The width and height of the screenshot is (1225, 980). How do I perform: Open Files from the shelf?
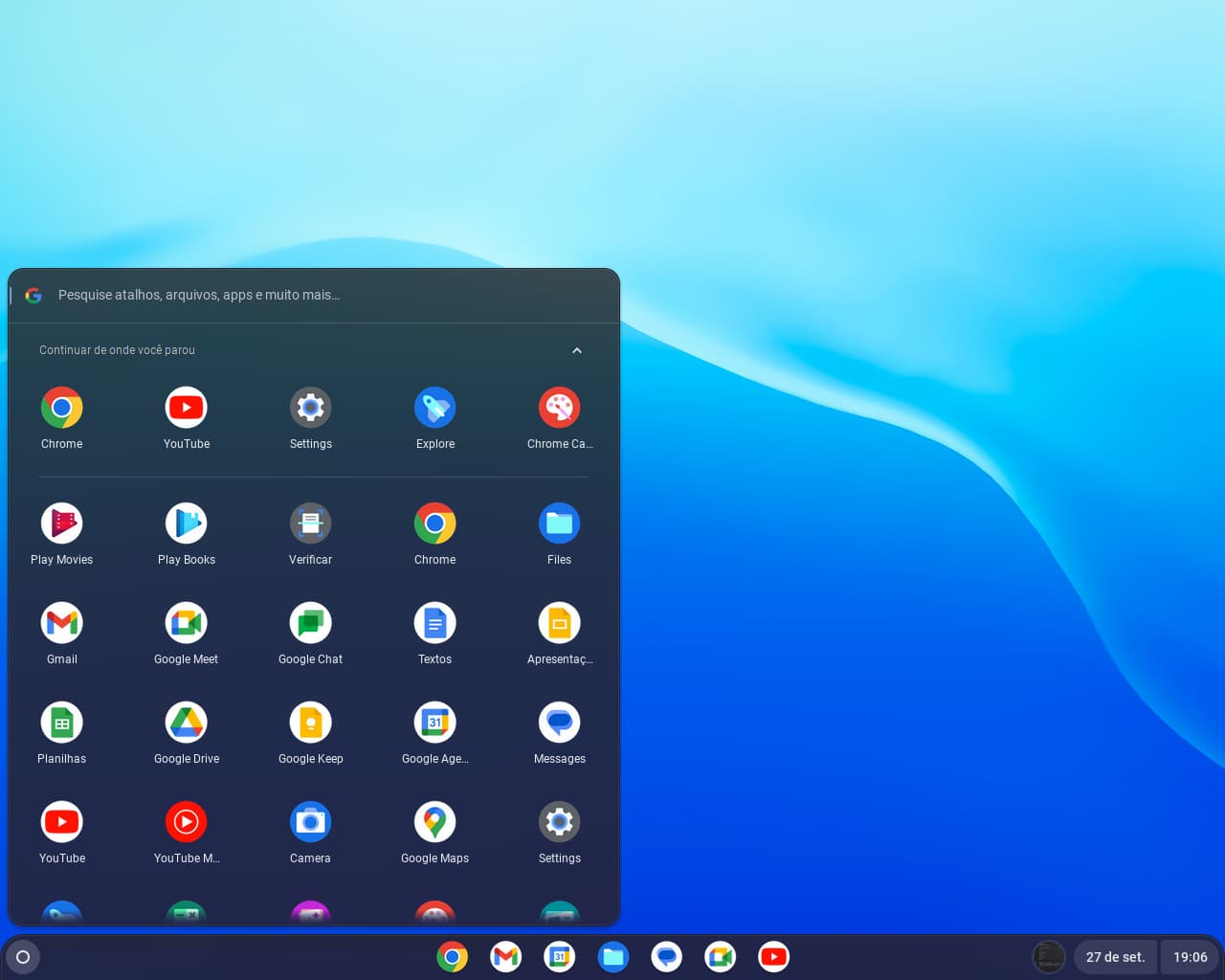point(613,957)
